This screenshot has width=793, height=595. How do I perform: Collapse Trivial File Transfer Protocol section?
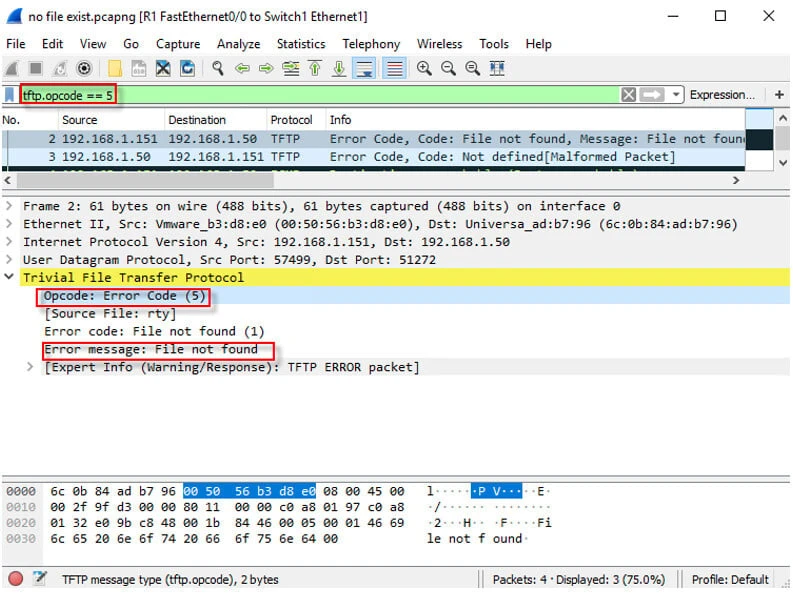[x=10, y=277]
